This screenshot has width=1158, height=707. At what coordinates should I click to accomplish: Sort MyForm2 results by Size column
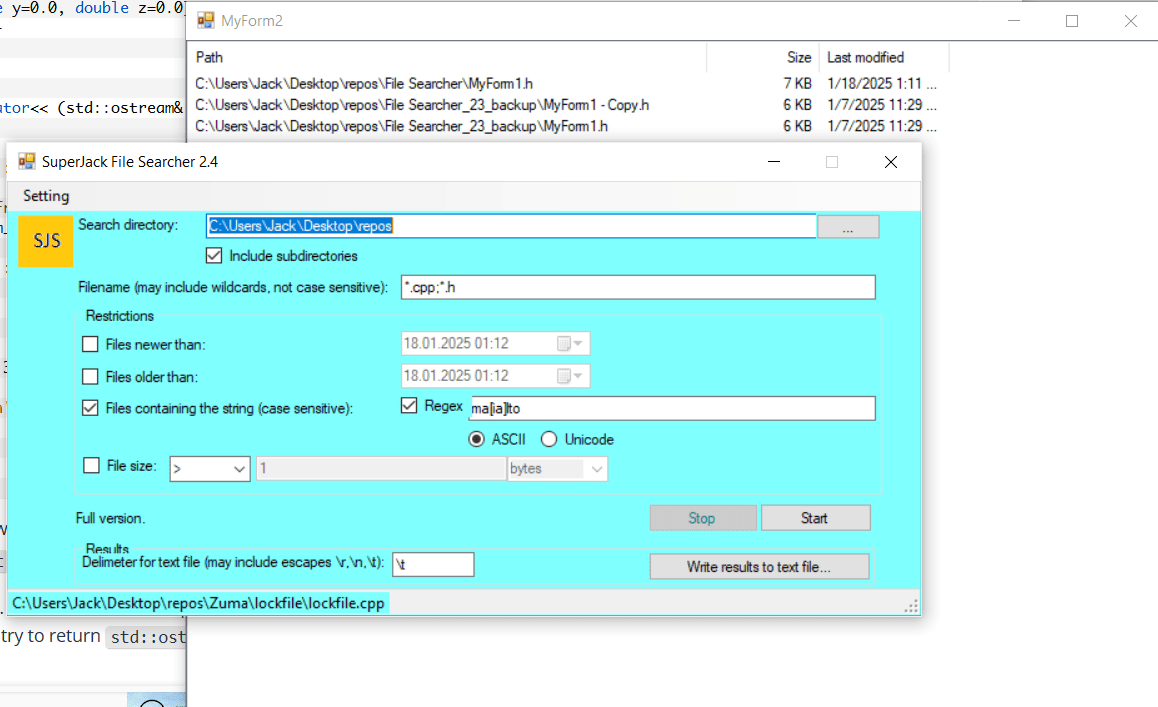click(764, 58)
